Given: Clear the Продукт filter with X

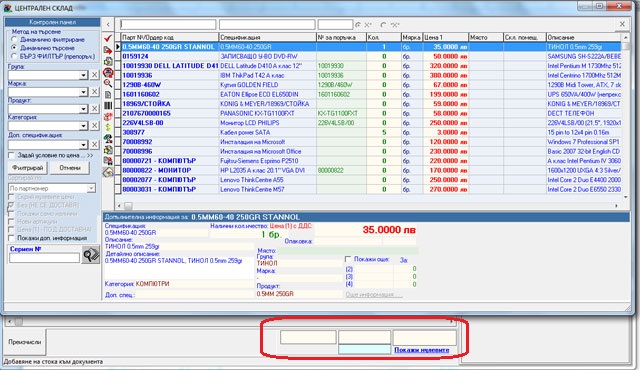Looking at the screenshot, I should (x=94, y=109).
